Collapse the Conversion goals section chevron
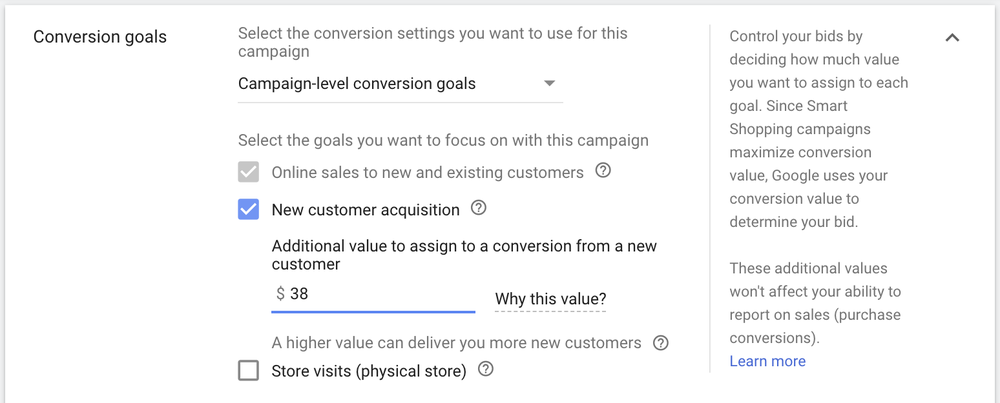1000x403 pixels. tap(952, 38)
